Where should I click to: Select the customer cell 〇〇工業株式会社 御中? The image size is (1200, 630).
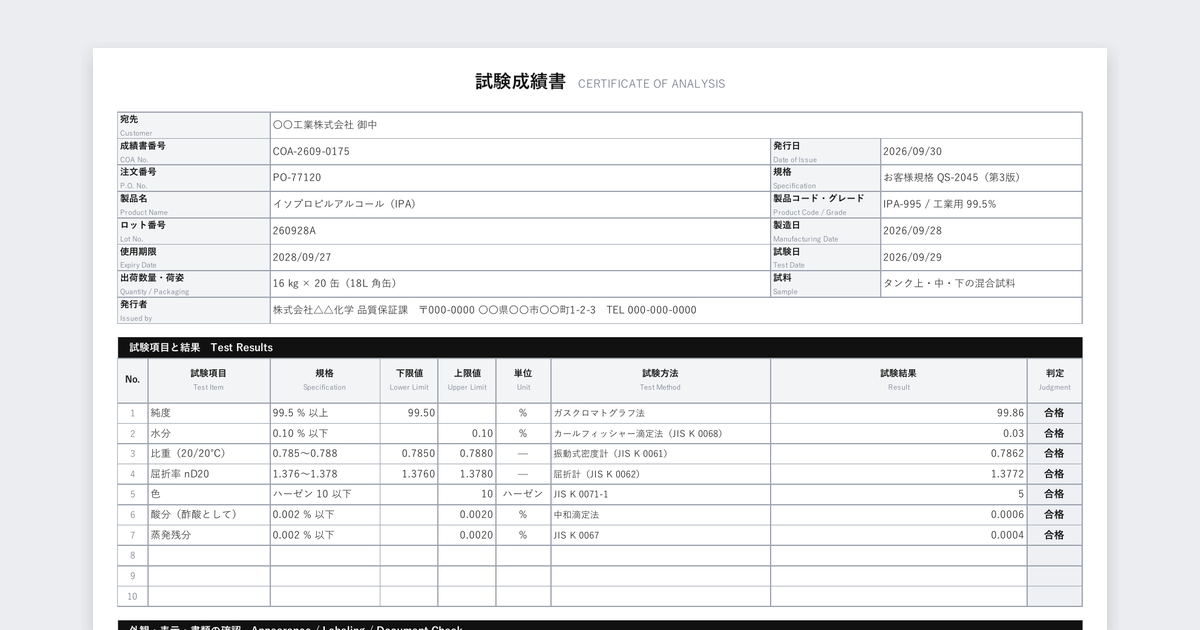coord(676,125)
